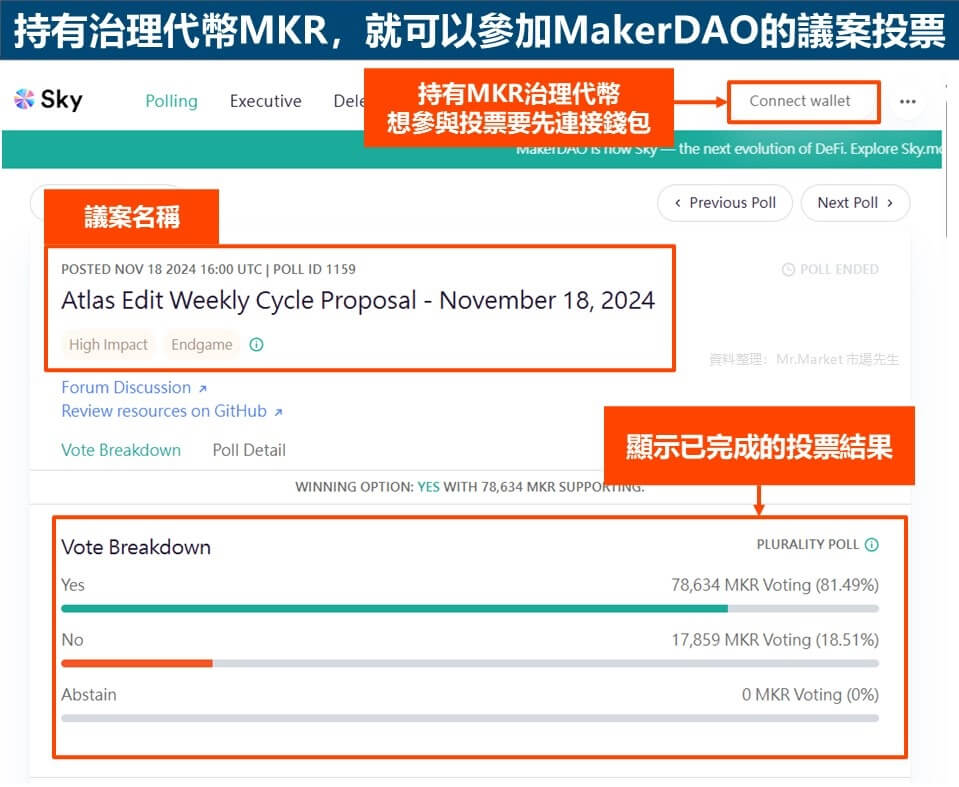This screenshot has height=787, width=959.
Task: Open the three-dot more options menu
Action: (x=908, y=102)
